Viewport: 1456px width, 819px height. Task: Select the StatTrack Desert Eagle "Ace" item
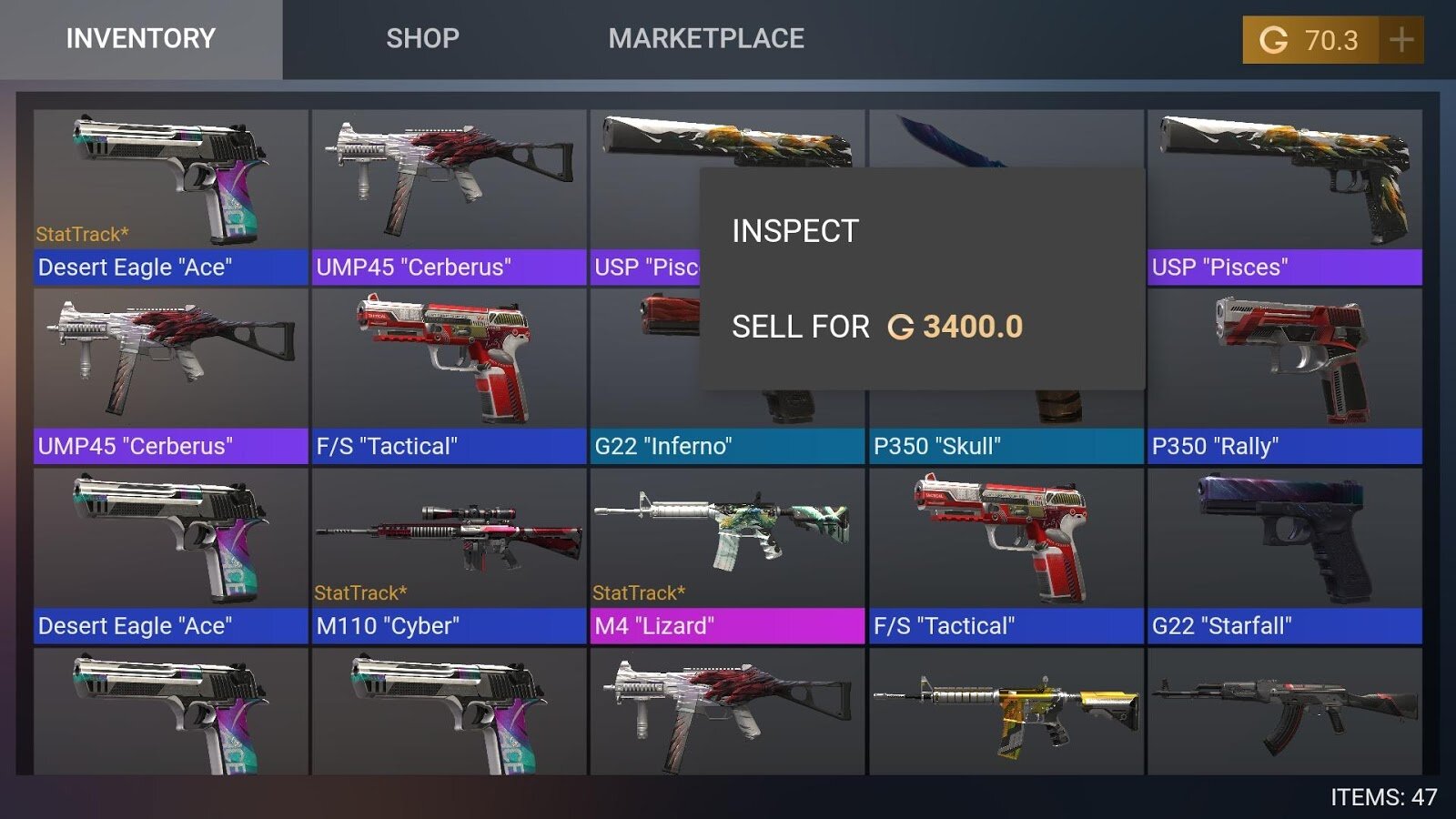pos(170,197)
